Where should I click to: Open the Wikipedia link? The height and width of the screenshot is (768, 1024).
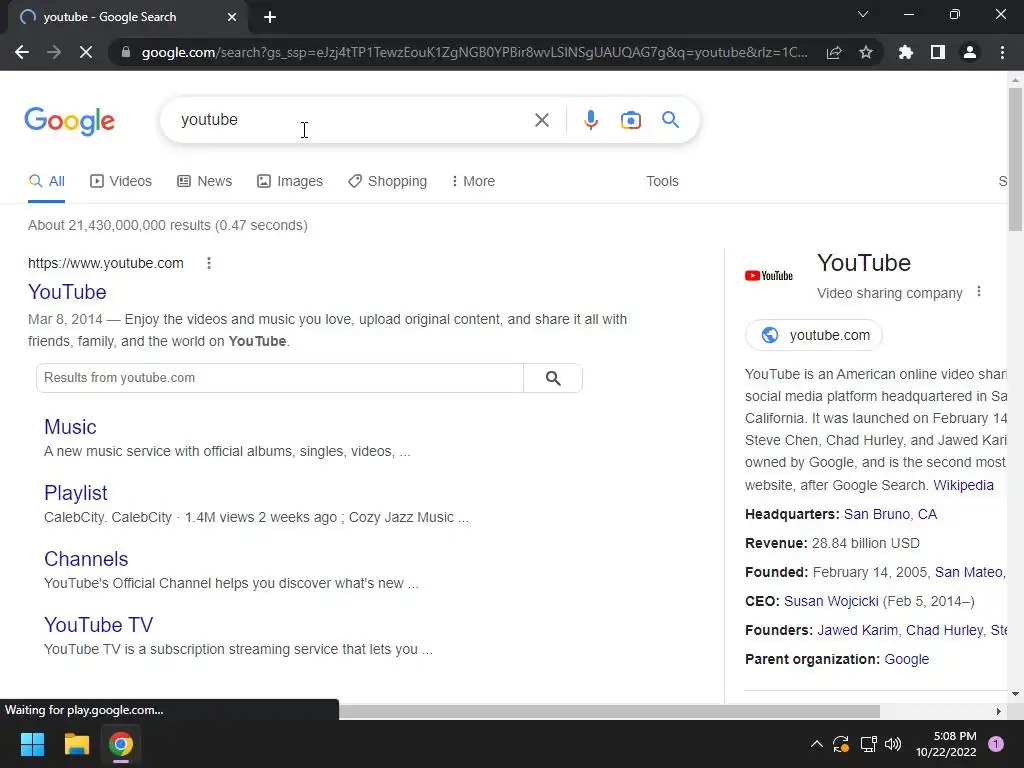(x=963, y=485)
